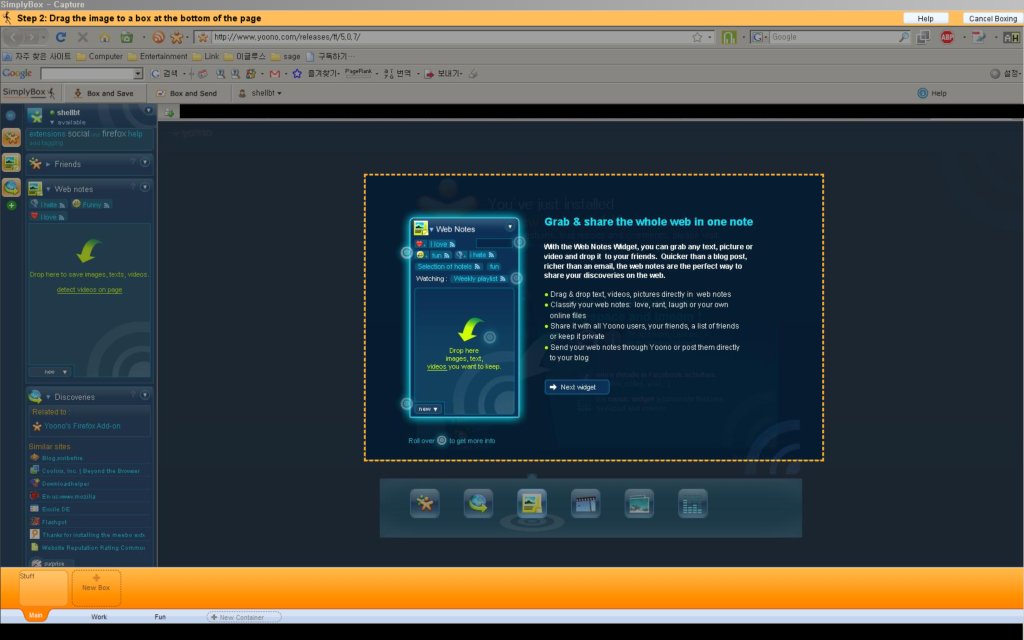1024x640 pixels.
Task: Open Yoono's Firefox Add-on link
Action: [x=82, y=426]
